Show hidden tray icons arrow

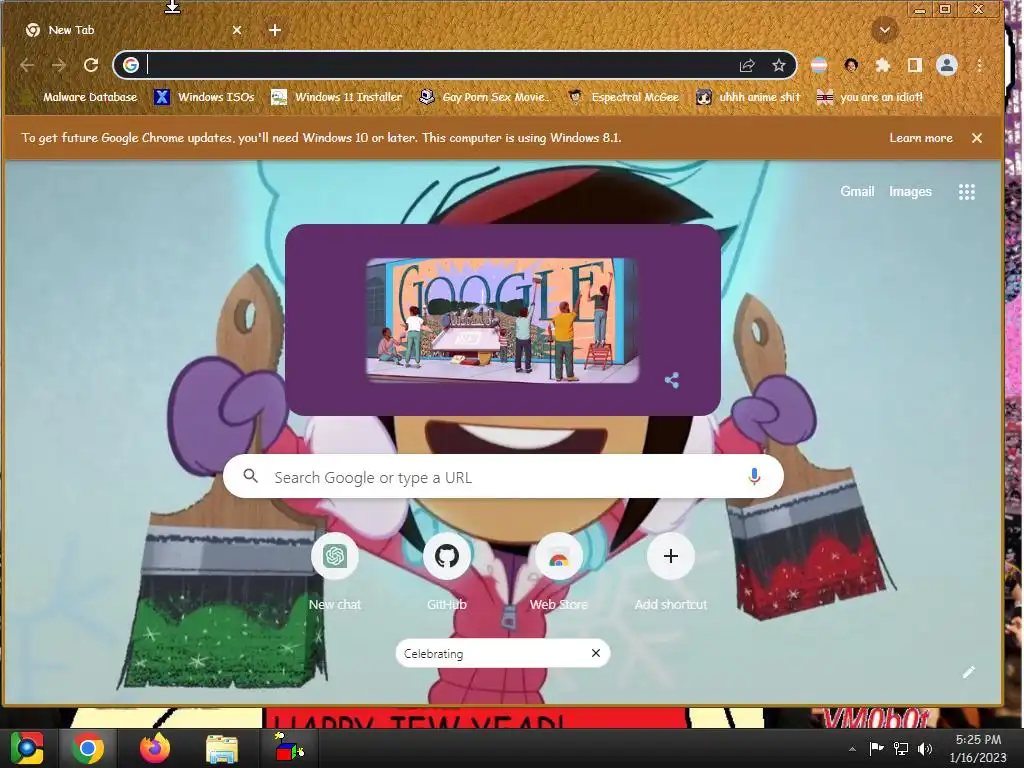click(852, 748)
